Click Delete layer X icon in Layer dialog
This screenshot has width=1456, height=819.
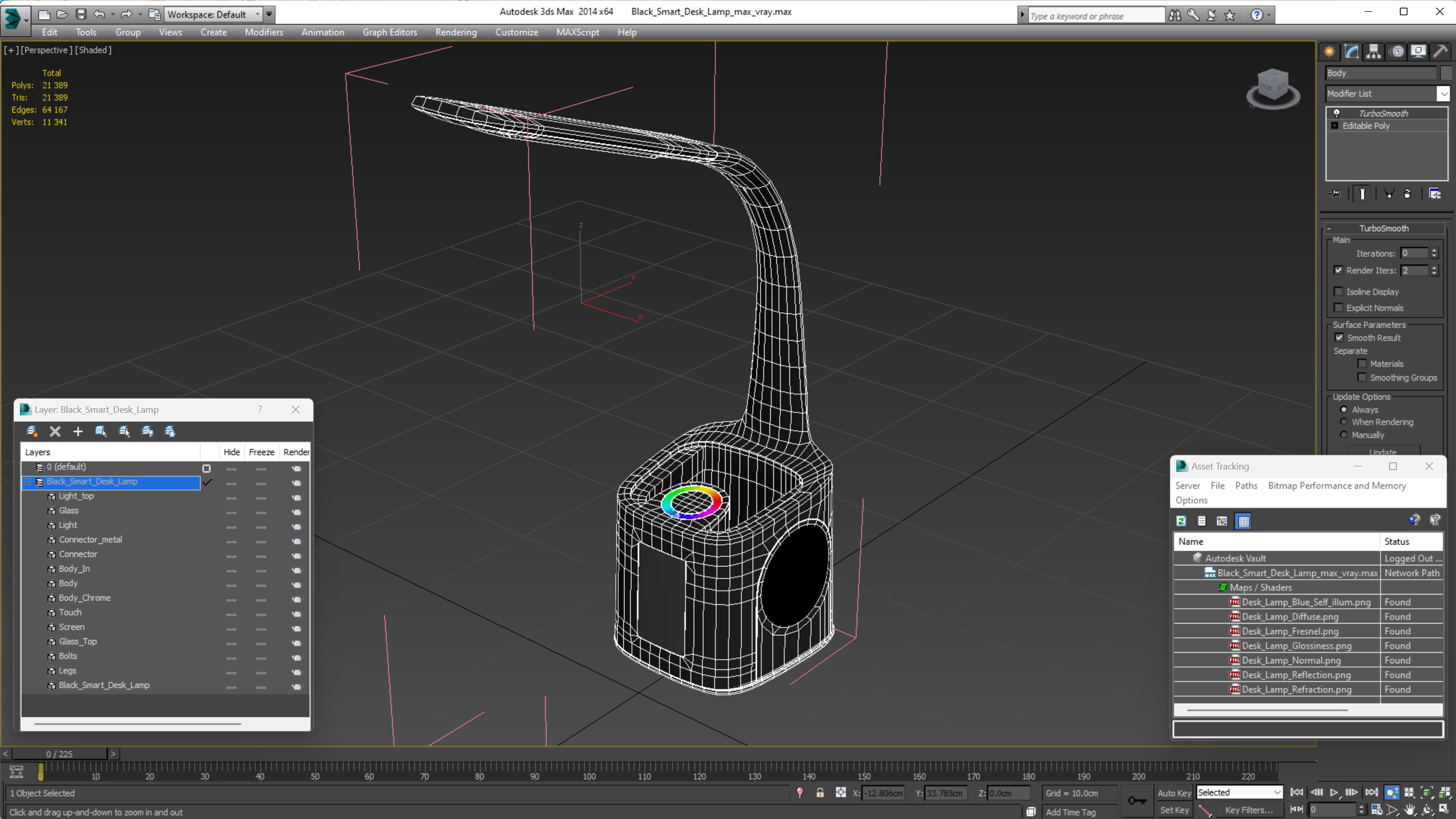point(55,431)
